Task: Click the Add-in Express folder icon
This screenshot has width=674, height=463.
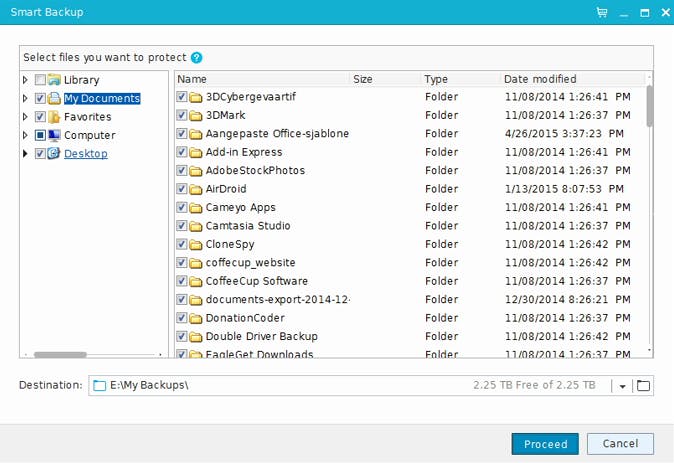Action: pyautogui.click(x=196, y=153)
